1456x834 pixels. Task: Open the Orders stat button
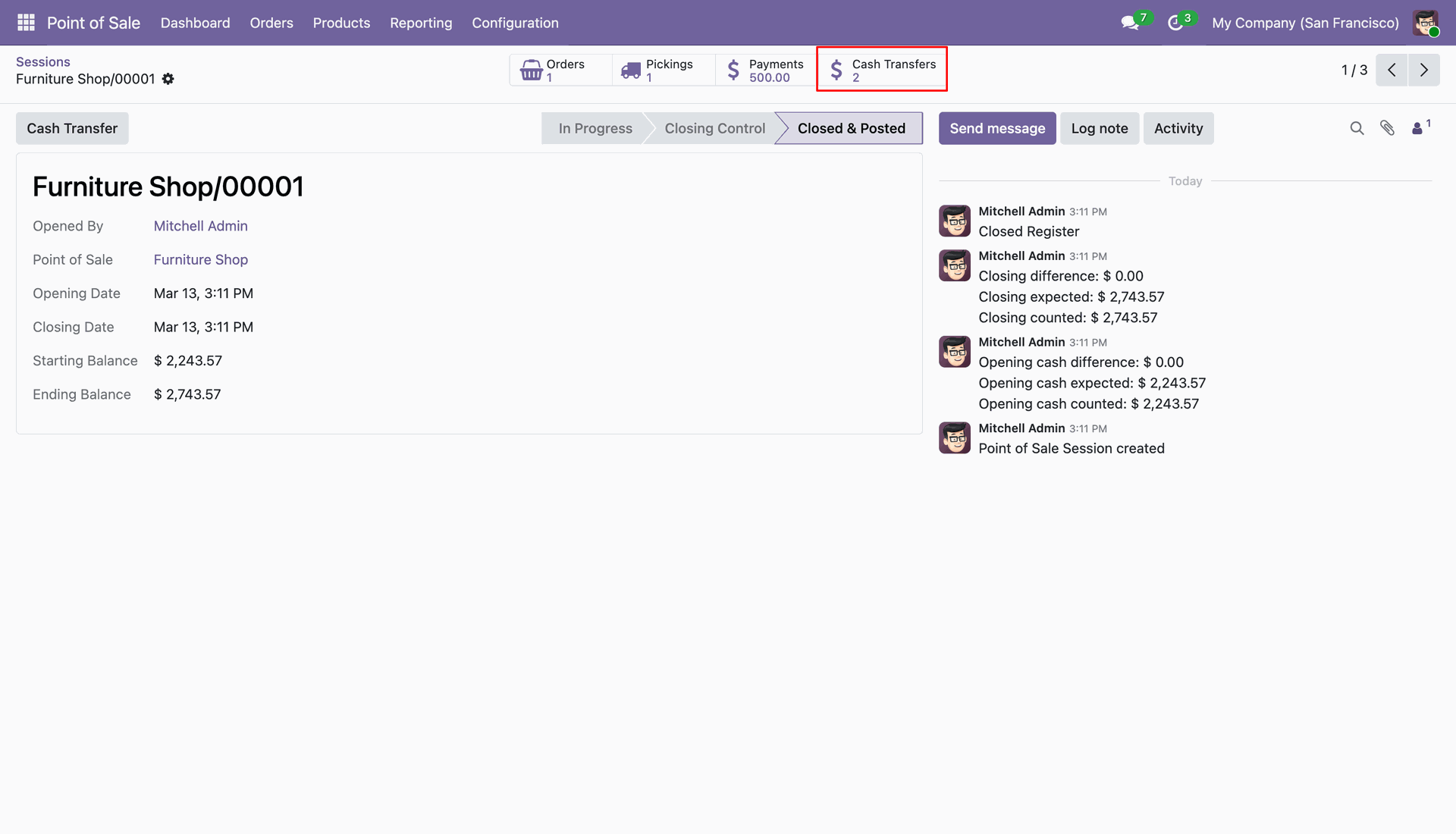point(560,70)
